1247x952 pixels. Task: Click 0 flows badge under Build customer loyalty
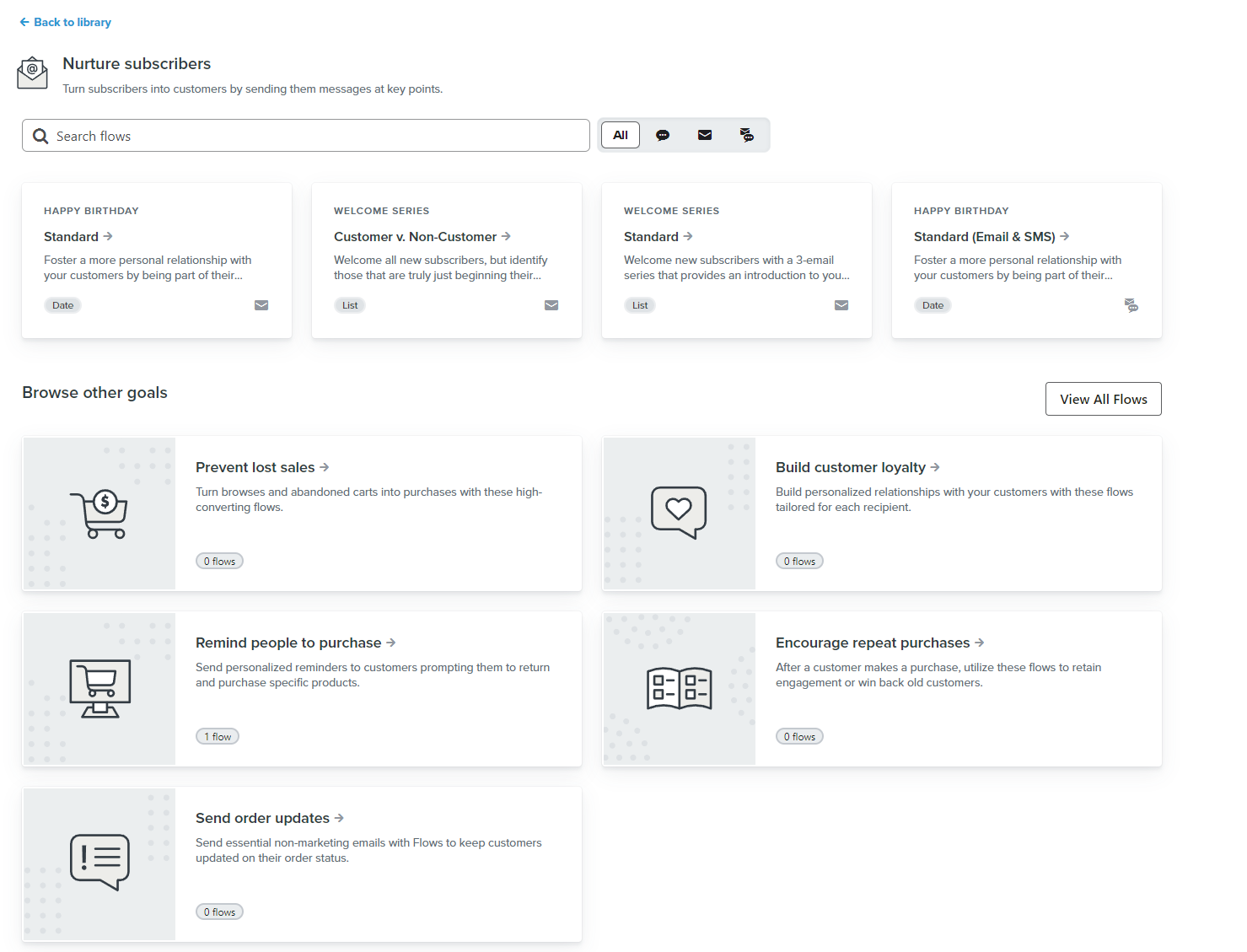pos(799,562)
